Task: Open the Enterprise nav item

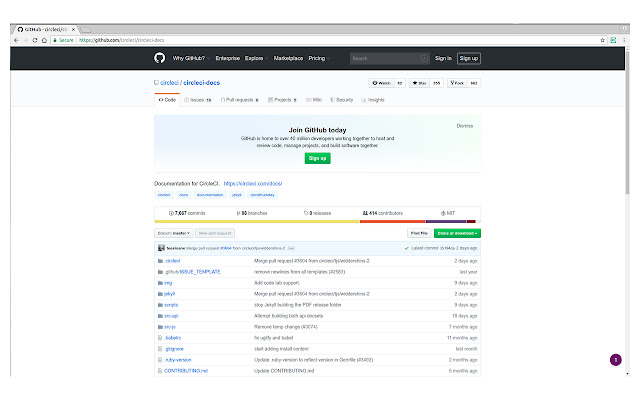Action: click(228, 58)
